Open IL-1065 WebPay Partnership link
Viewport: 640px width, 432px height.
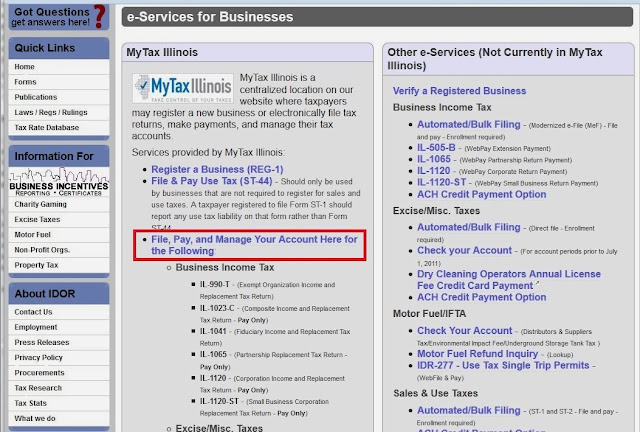click(x=433, y=159)
